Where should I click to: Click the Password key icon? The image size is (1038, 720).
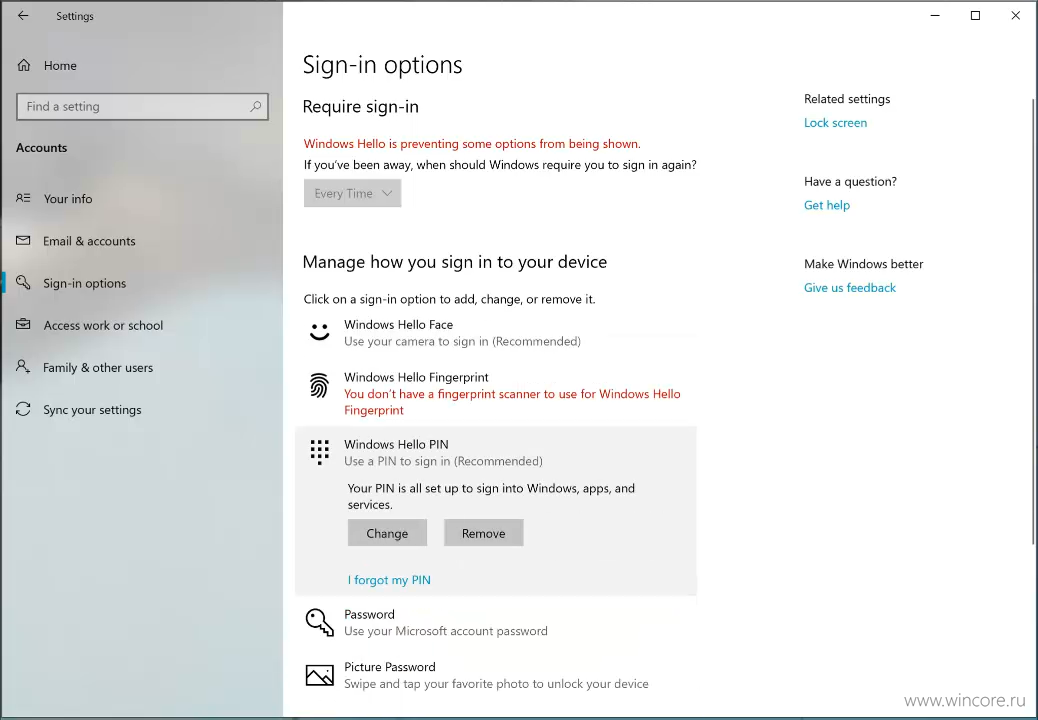[x=320, y=622]
